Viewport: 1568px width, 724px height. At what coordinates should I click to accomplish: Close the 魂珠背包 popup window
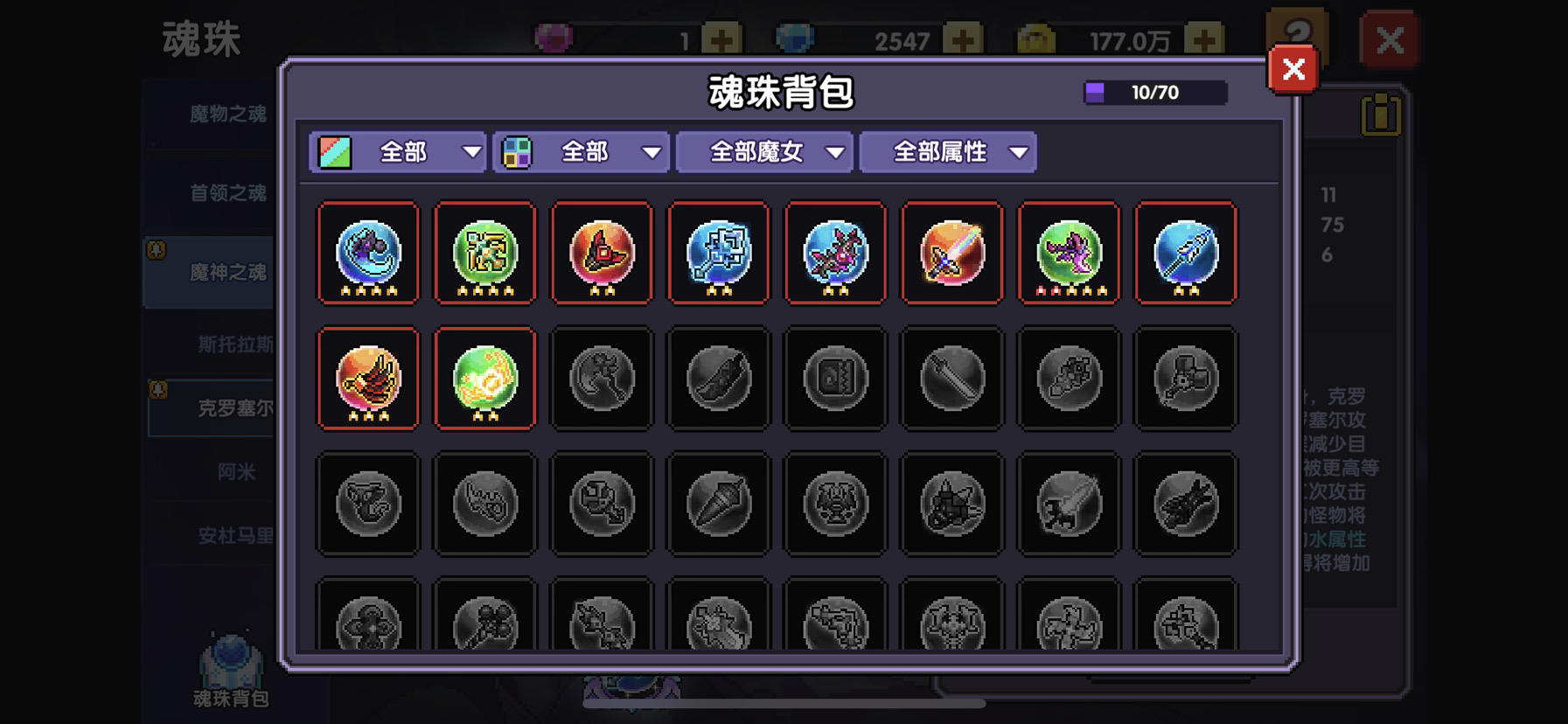(1293, 69)
